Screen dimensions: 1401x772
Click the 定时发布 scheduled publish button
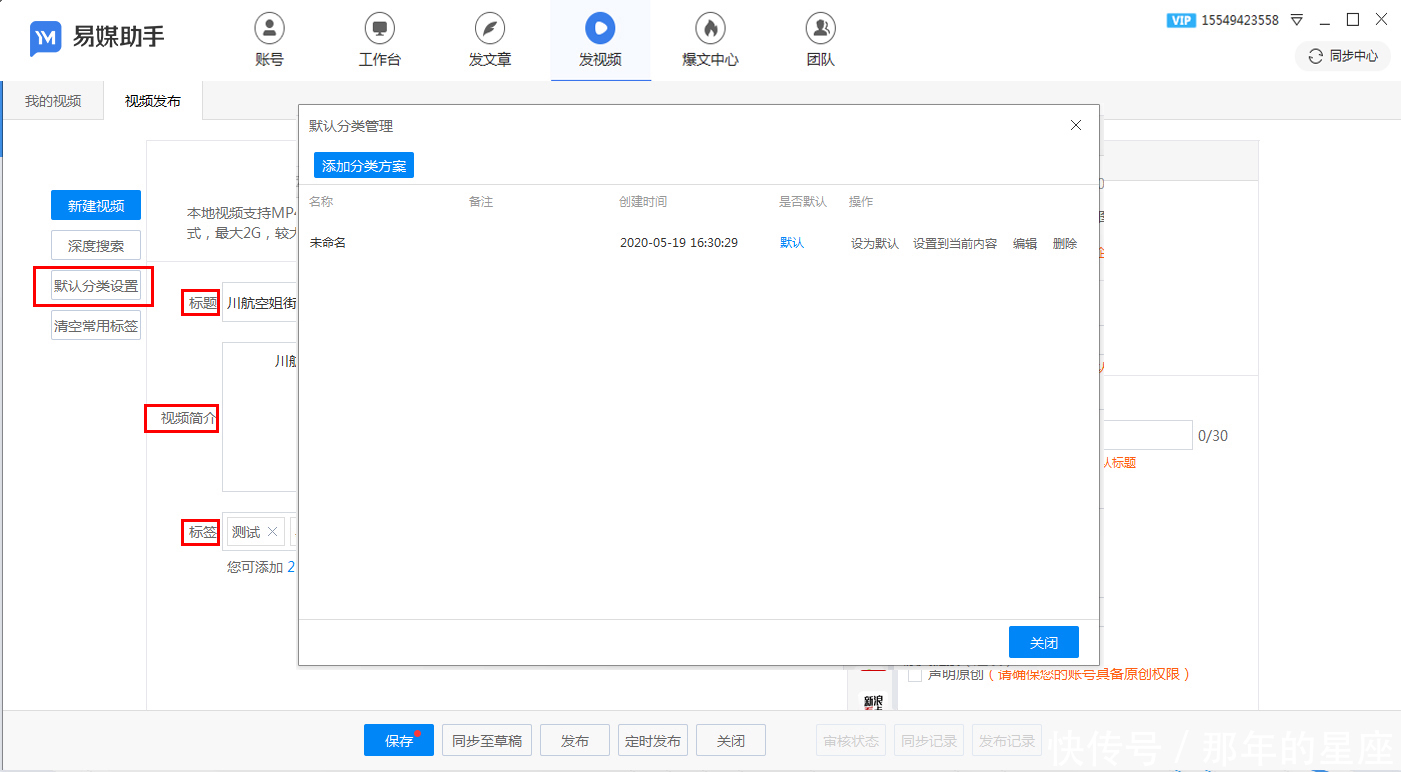coord(652,740)
